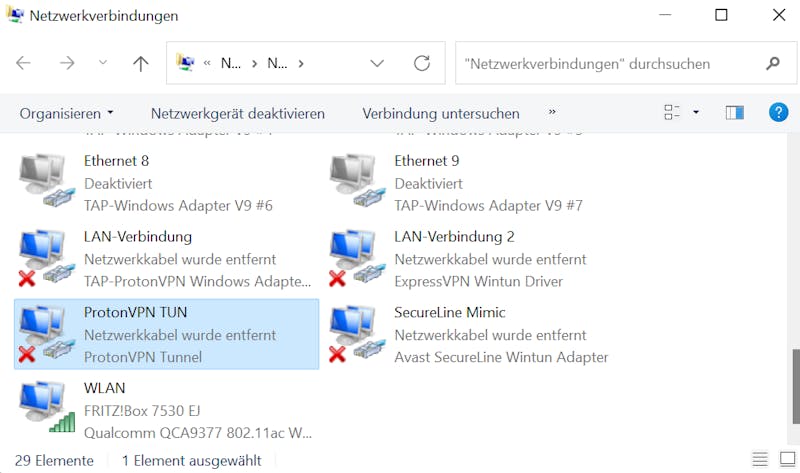Switch to details view in status bar
Screen dimensions: 800x473
760,459
